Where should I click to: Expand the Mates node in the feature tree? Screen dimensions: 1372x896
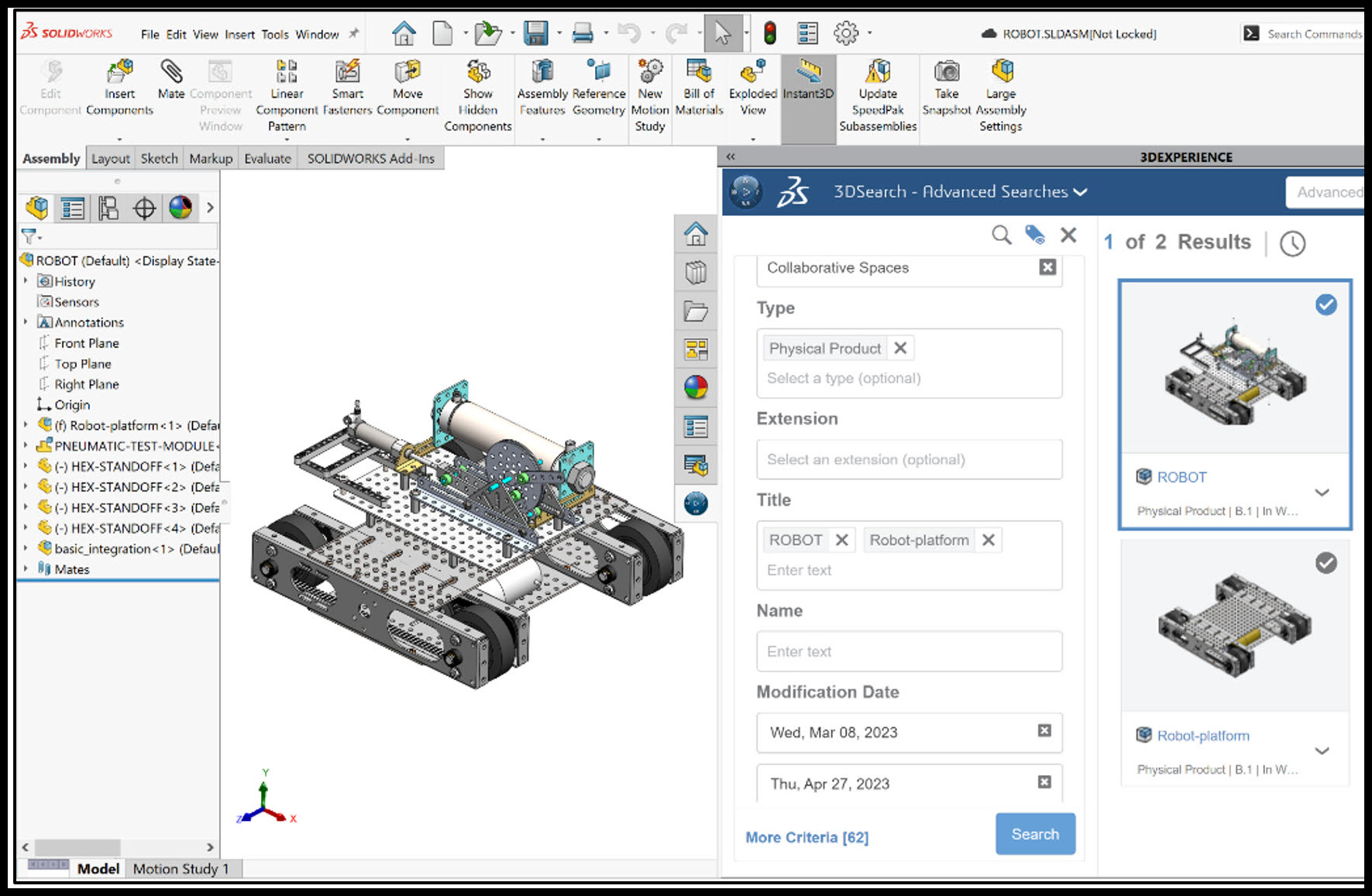(26, 569)
